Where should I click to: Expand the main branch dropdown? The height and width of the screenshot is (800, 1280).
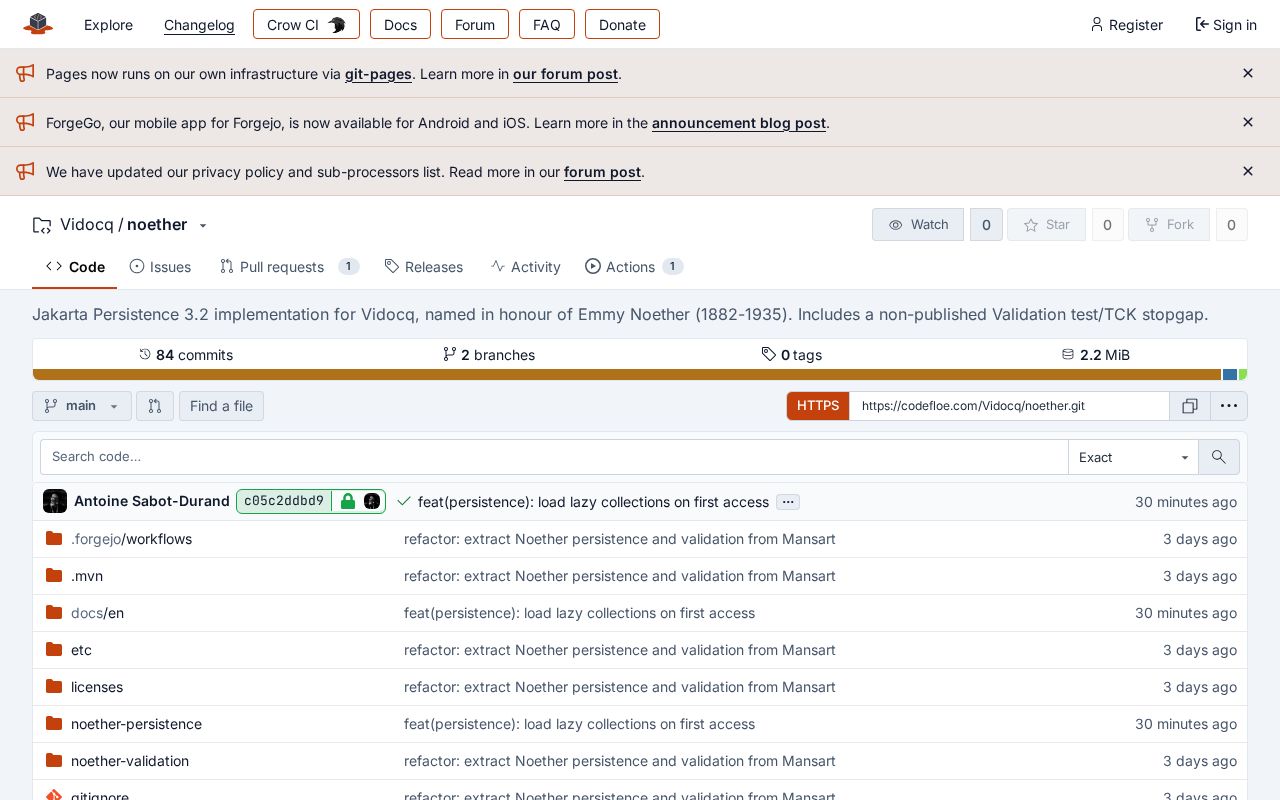coord(82,406)
